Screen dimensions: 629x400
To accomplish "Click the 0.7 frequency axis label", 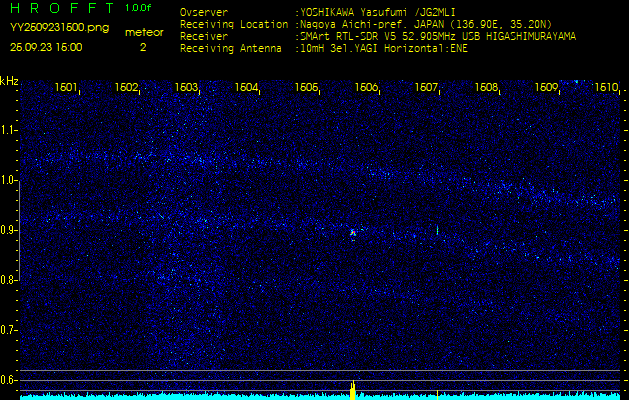I will coord(9,330).
